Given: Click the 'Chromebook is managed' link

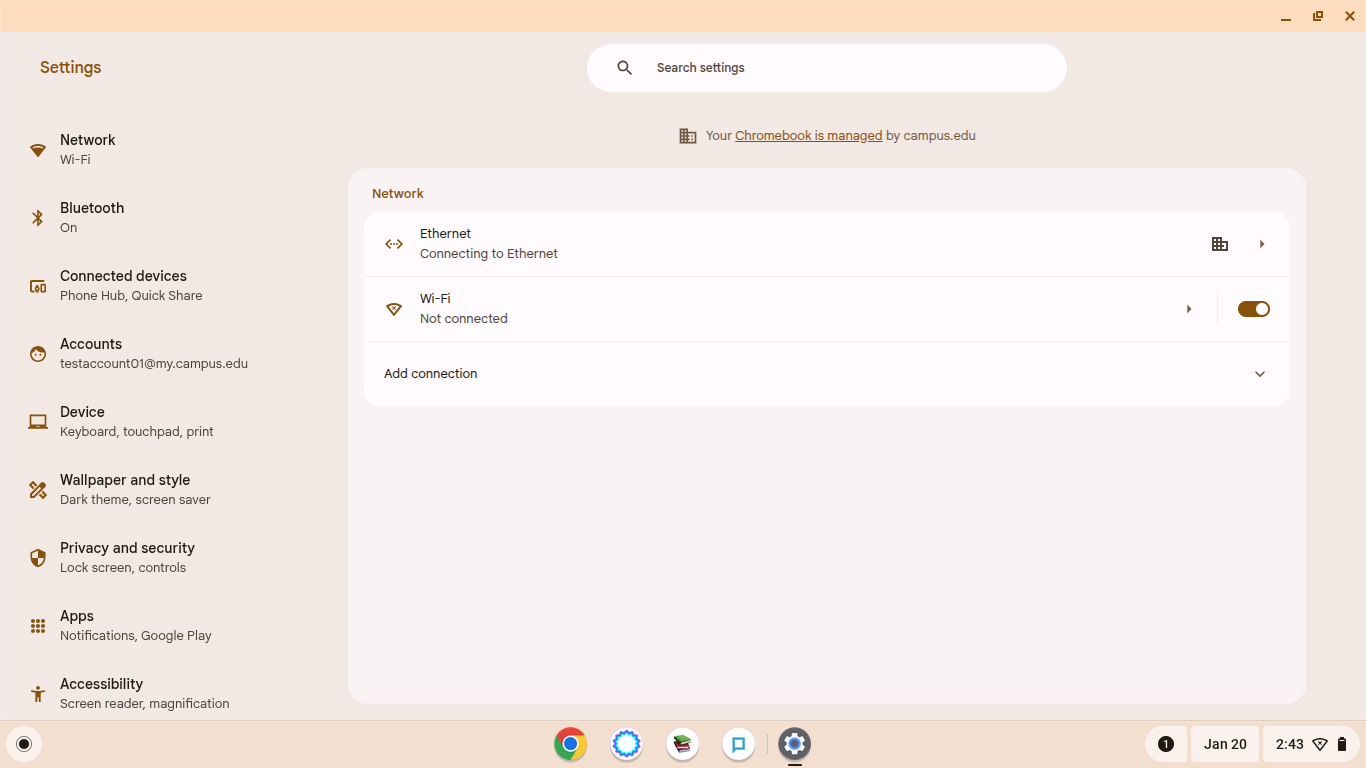Looking at the screenshot, I should pos(808,136).
